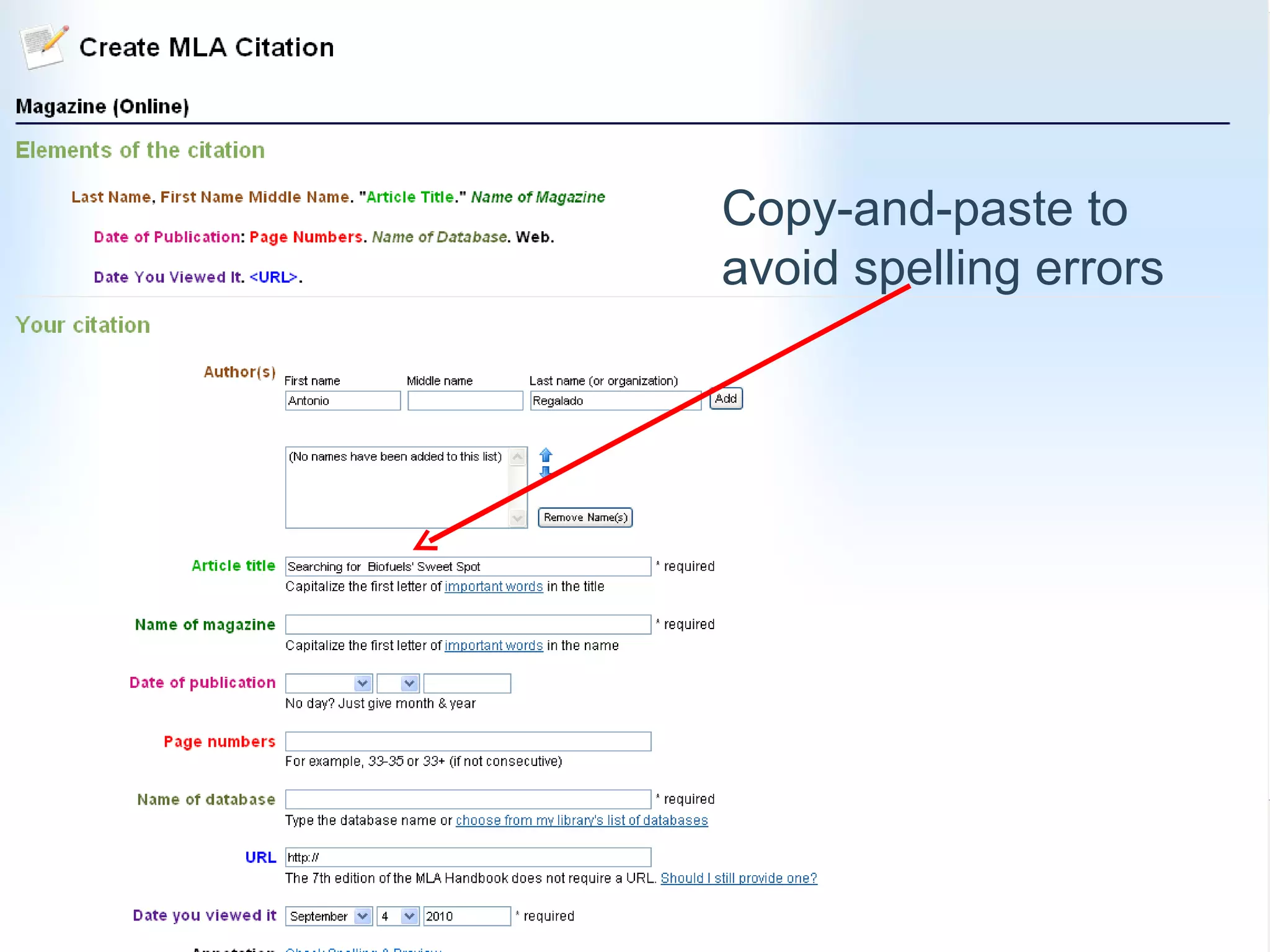
Task: Focus the empty Middle name field
Action: pyautogui.click(x=465, y=400)
